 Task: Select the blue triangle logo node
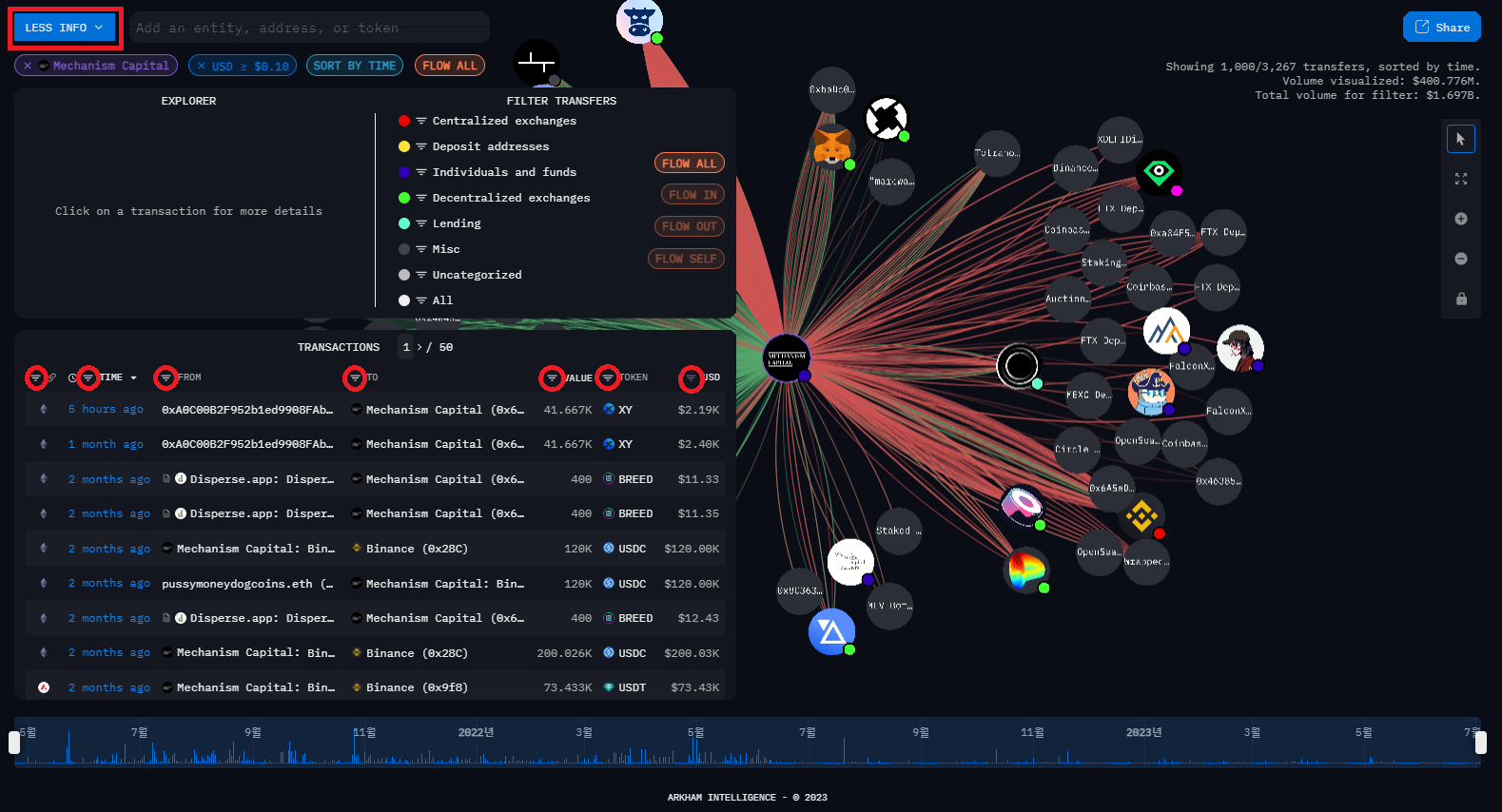point(831,632)
